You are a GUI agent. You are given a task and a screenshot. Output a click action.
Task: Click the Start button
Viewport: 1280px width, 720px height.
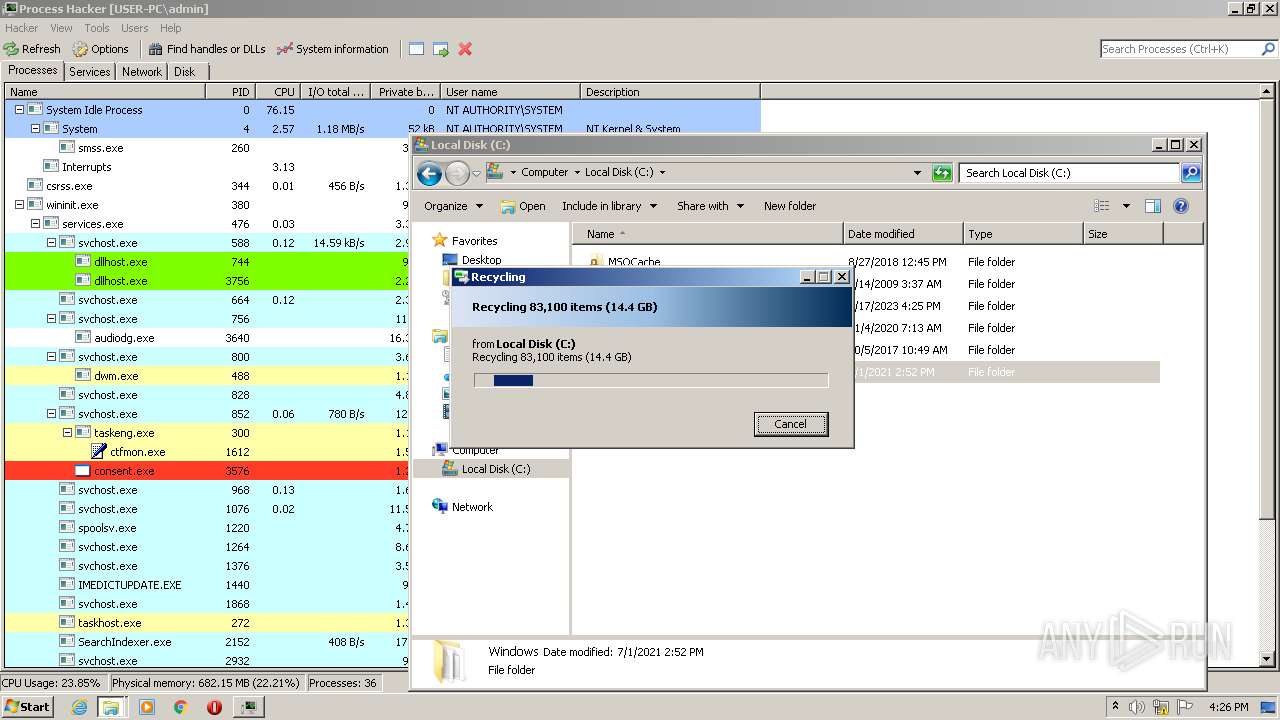[28, 707]
